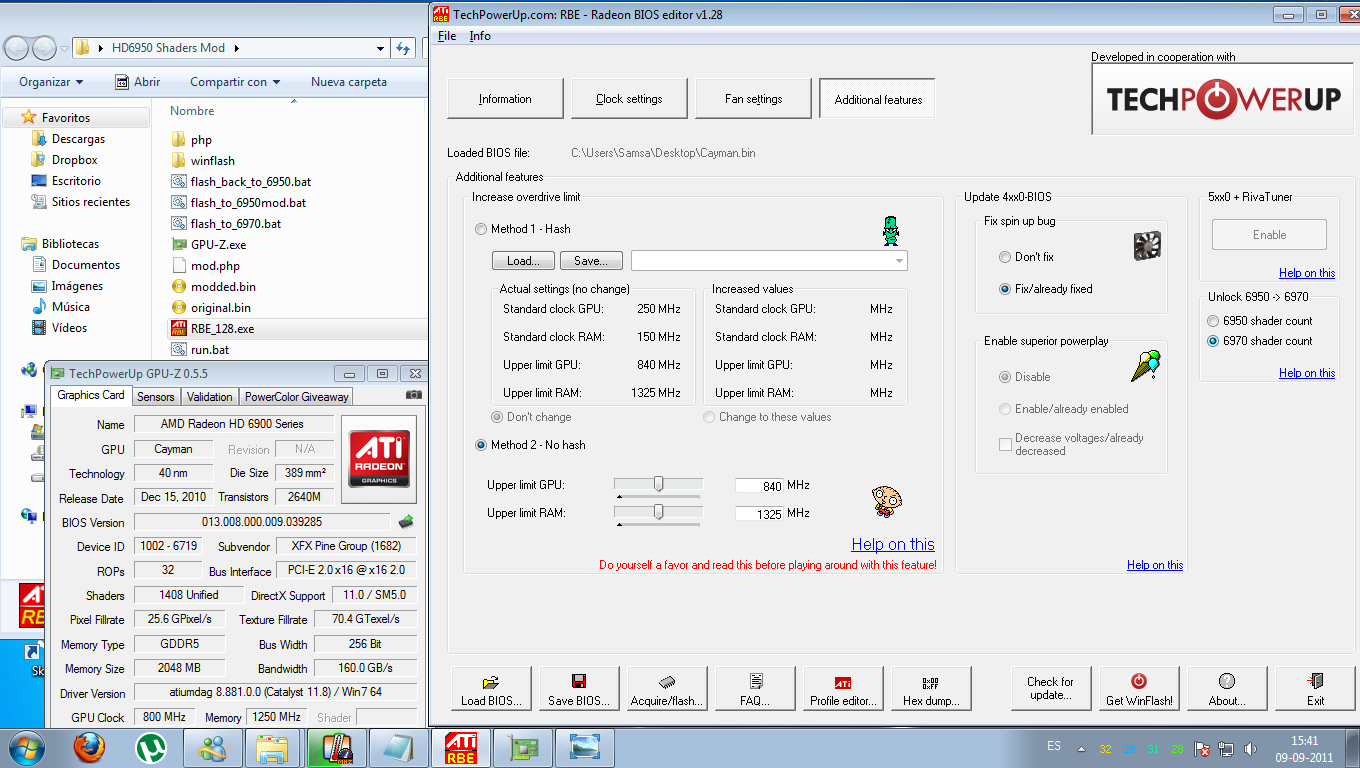Image resolution: width=1360 pixels, height=768 pixels.
Task: Toggle Decrease voltages checkbox
Action: 1005,444
